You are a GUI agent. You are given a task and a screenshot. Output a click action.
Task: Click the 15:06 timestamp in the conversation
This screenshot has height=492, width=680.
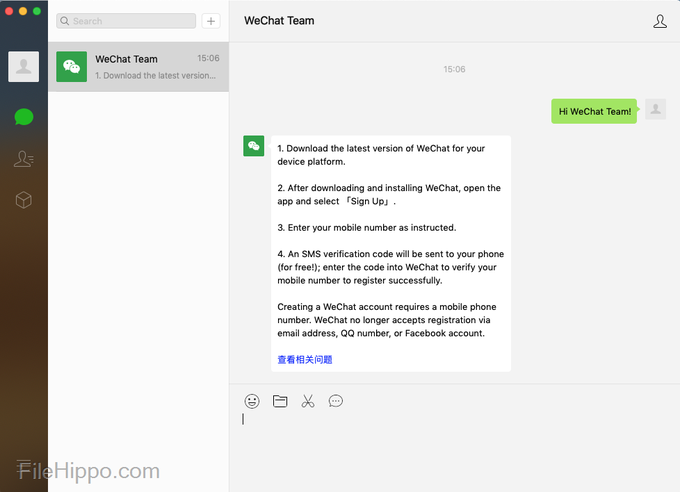(x=454, y=69)
